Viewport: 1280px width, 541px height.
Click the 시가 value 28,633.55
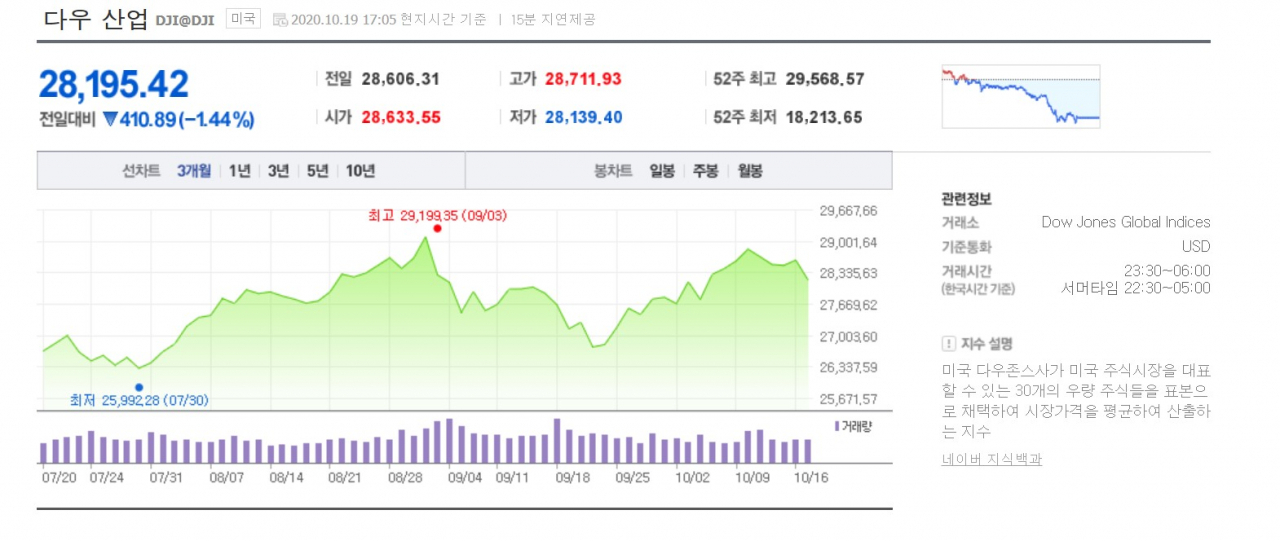click(401, 117)
